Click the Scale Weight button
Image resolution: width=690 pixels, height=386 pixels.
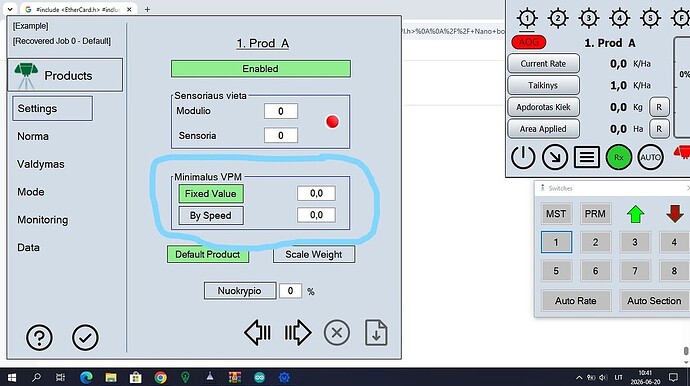point(314,254)
